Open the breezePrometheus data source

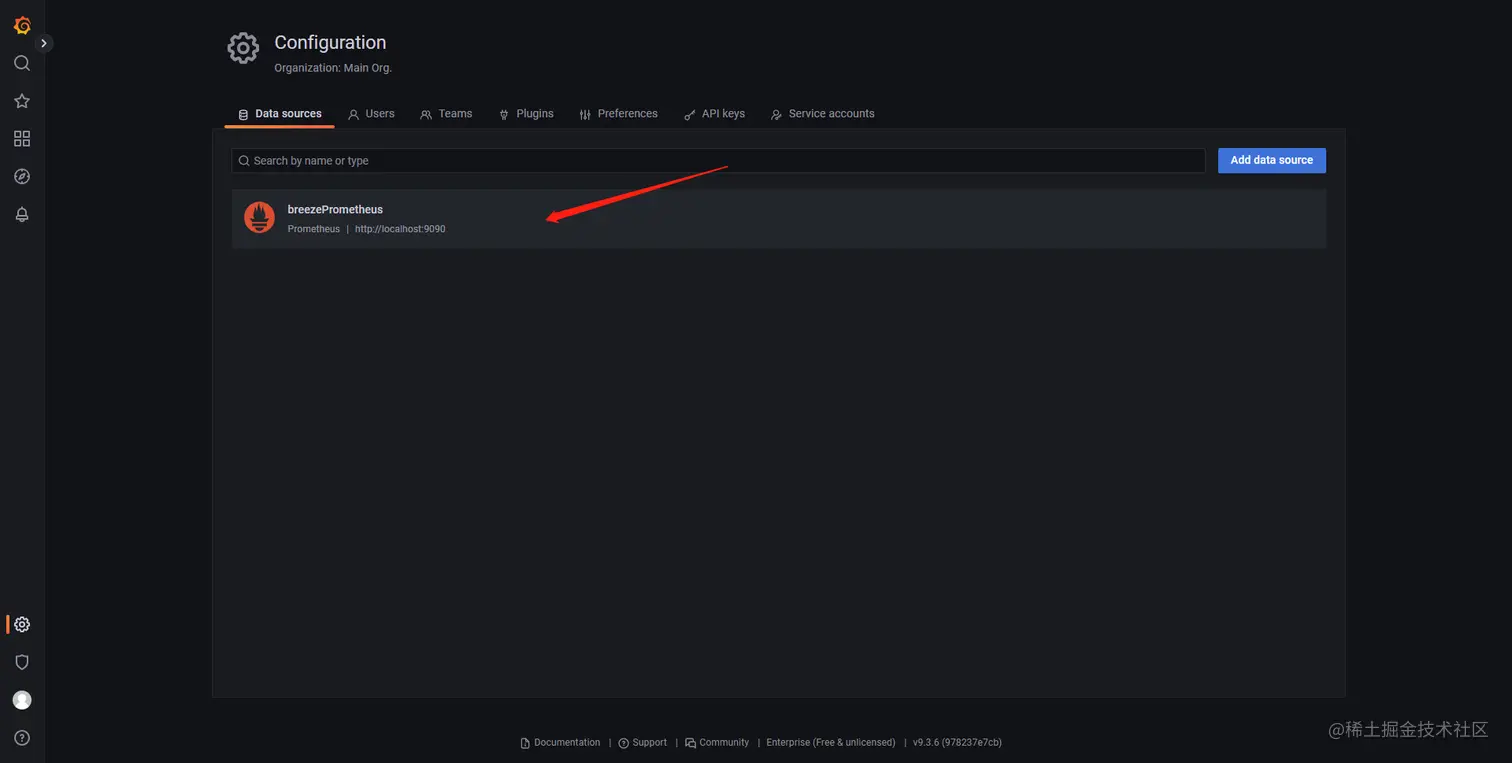coord(779,218)
